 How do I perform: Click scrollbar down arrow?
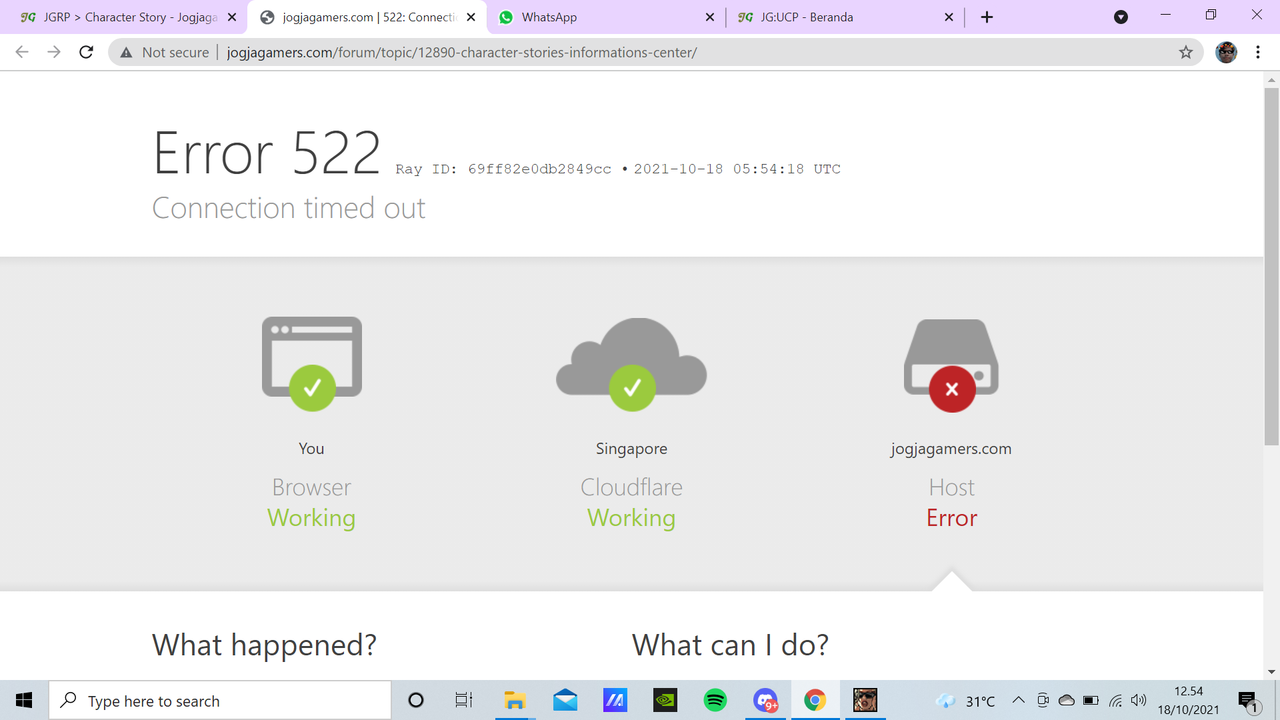coord(1271,671)
